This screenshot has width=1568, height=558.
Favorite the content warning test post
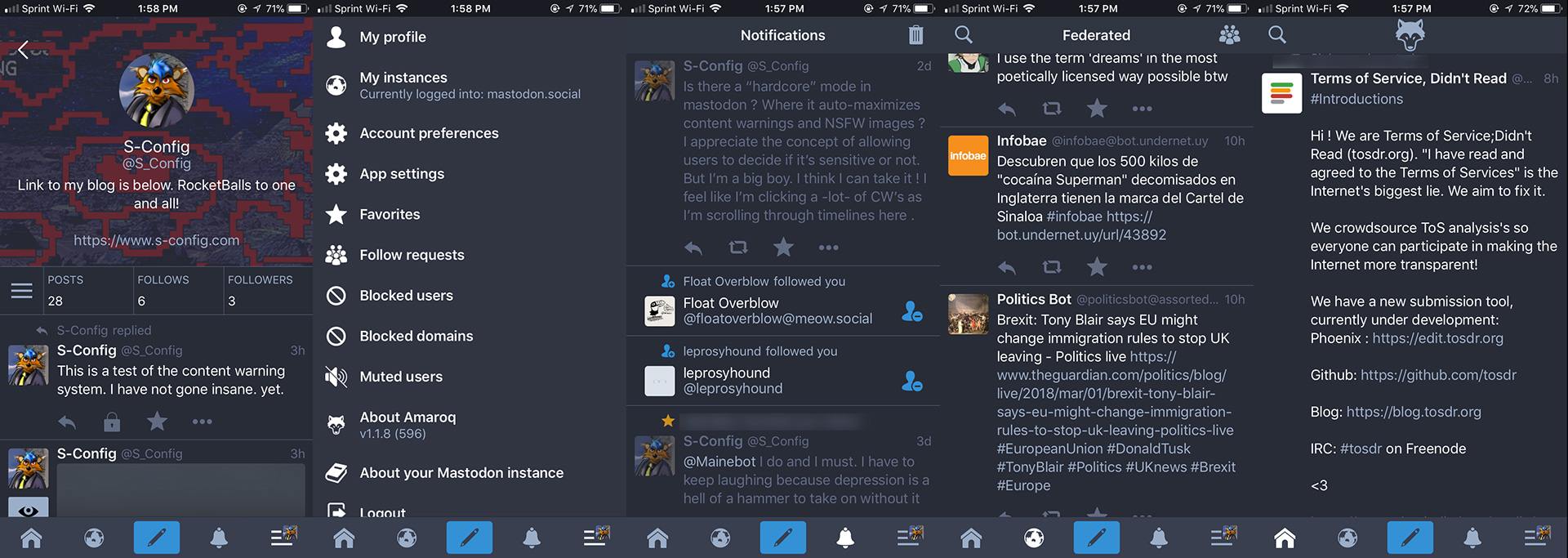157,422
